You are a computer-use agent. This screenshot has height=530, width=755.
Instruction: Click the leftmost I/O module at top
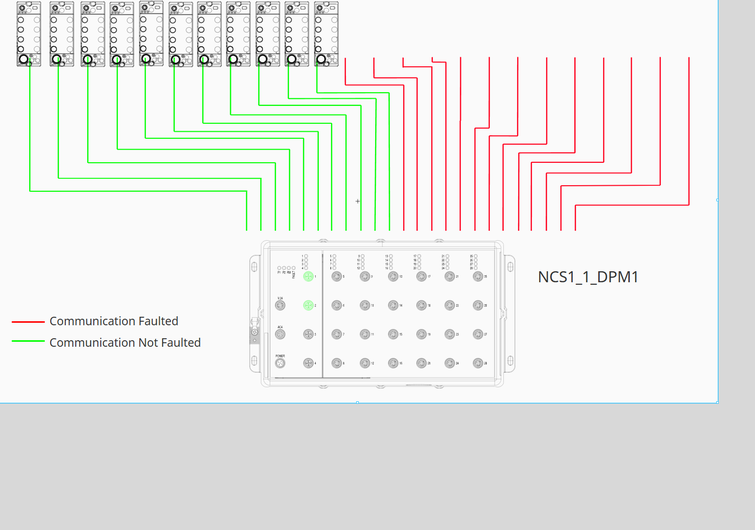[29, 34]
